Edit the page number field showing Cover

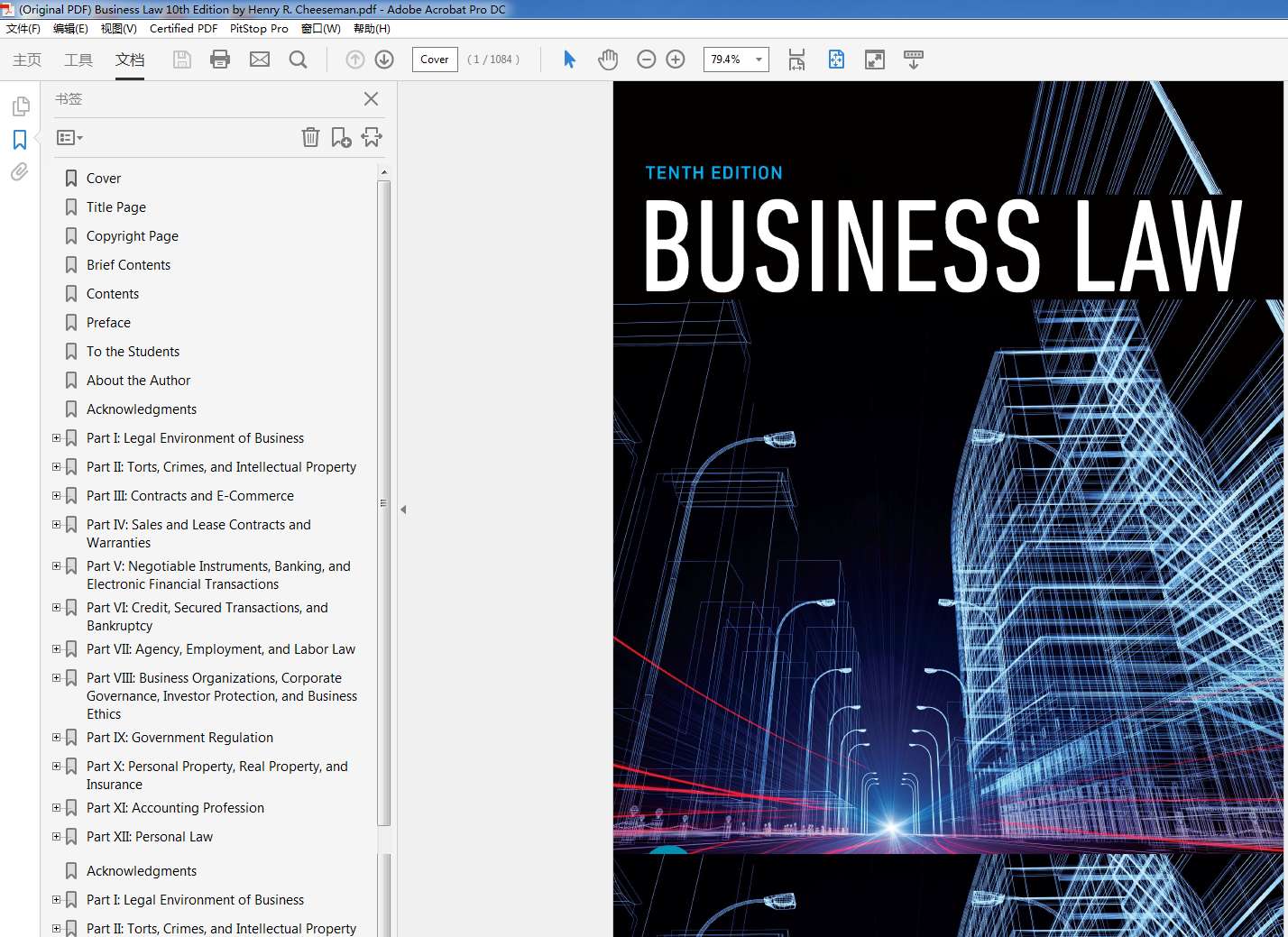tap(434, 60)
